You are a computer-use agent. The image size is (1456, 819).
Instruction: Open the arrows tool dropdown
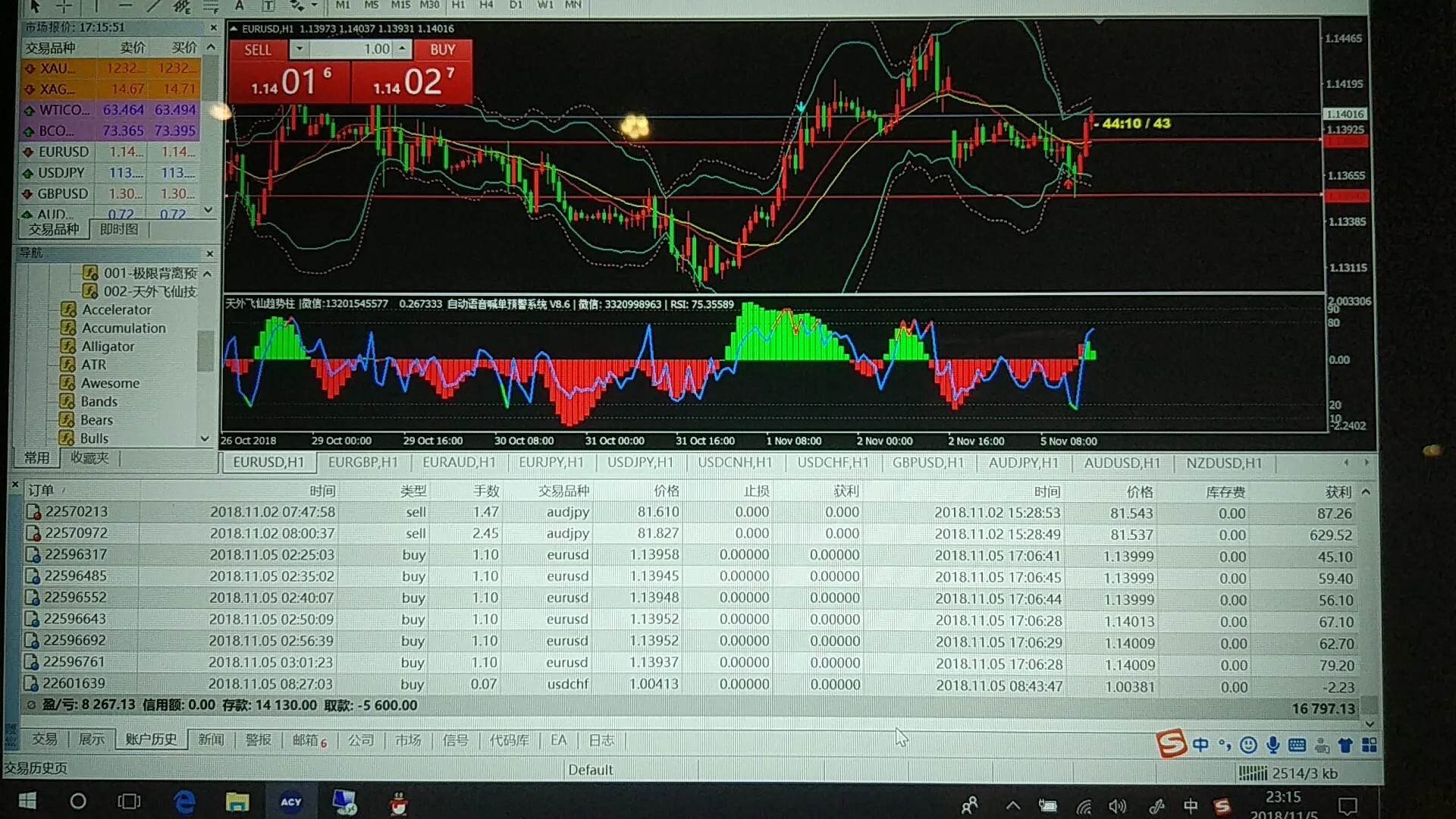314,6
